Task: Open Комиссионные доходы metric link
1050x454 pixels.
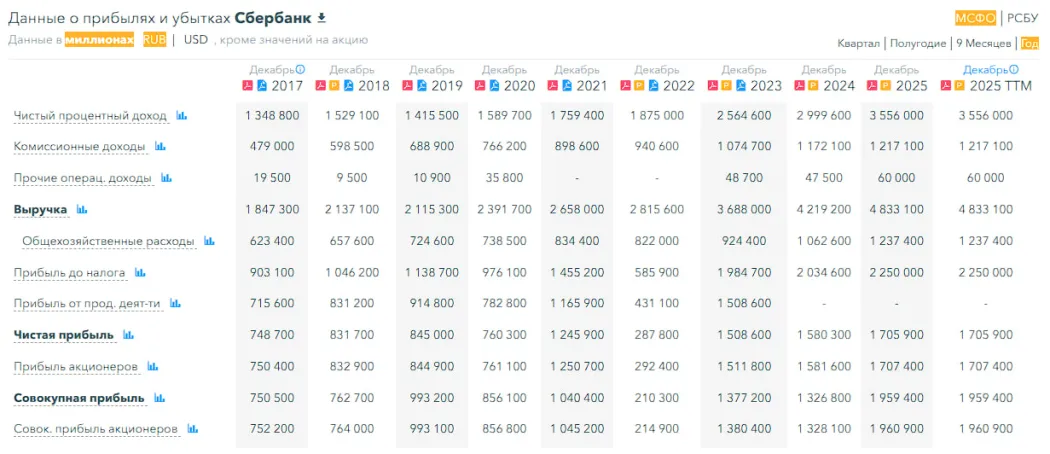Action: (80, 147)
